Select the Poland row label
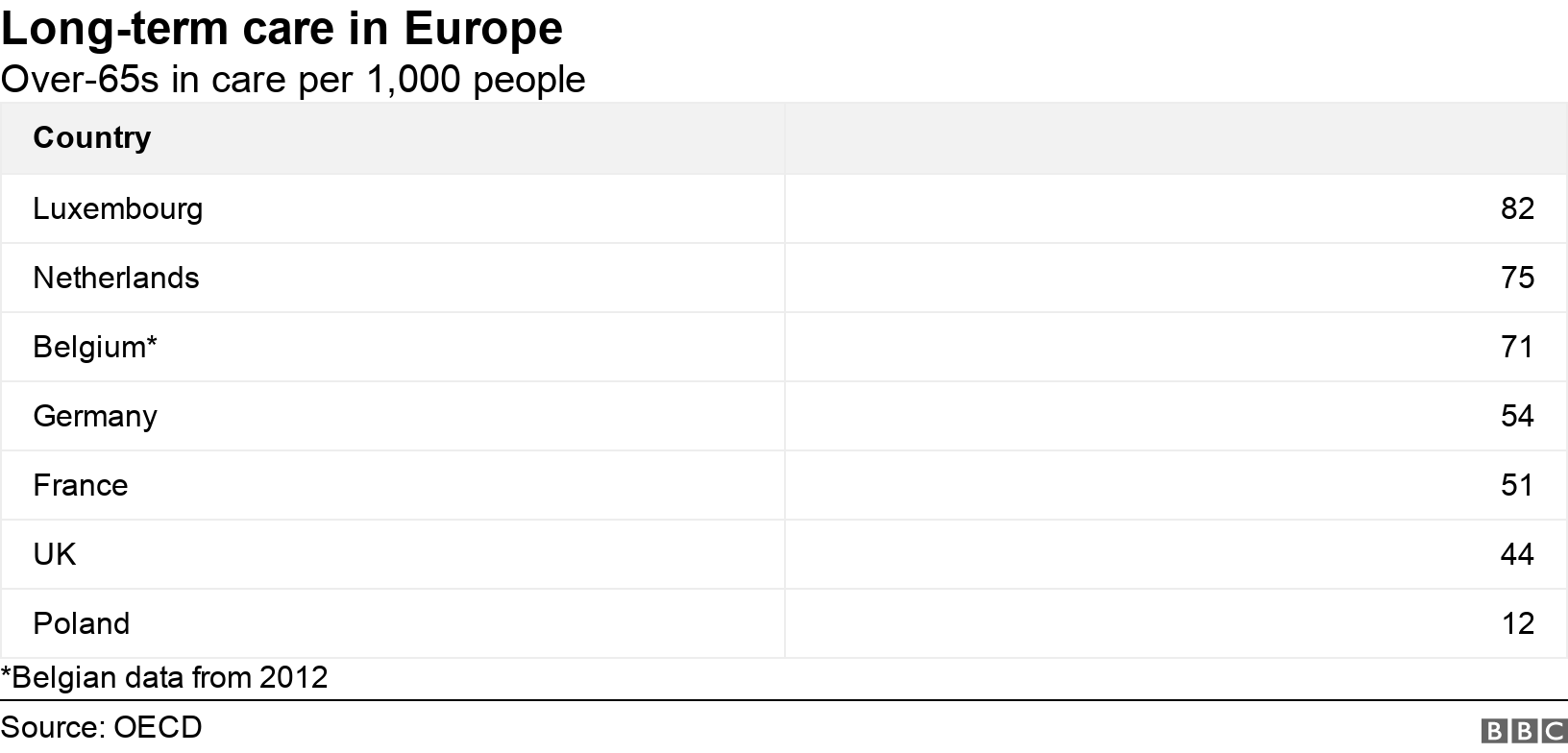Screen dimensions: 1568x753 (x=82, y=623)
